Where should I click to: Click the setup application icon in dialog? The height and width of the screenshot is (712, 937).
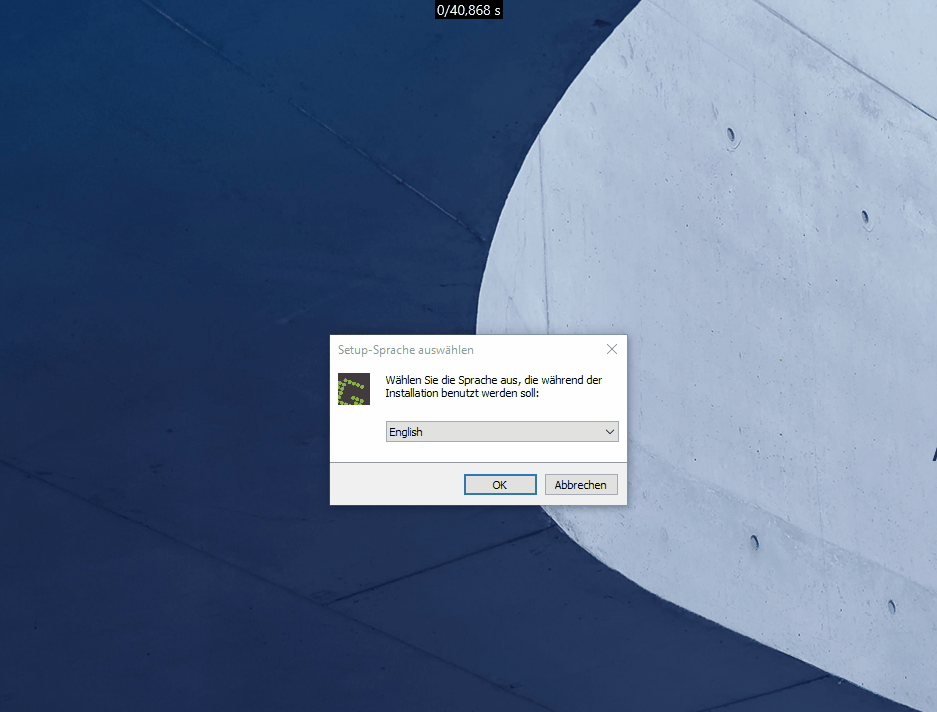[x=354, y=389]
